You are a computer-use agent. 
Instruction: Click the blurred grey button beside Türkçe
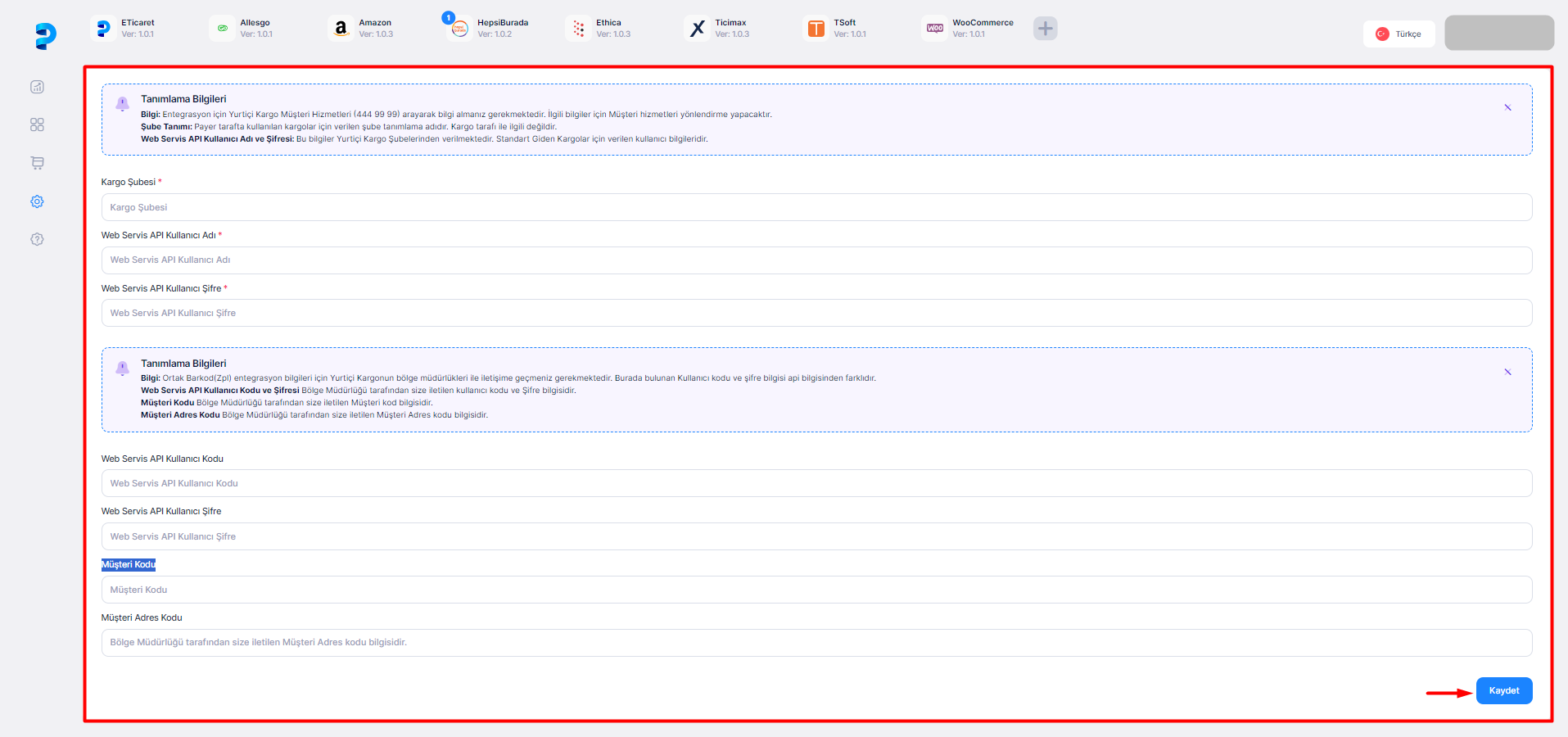tap(1499, 33)
